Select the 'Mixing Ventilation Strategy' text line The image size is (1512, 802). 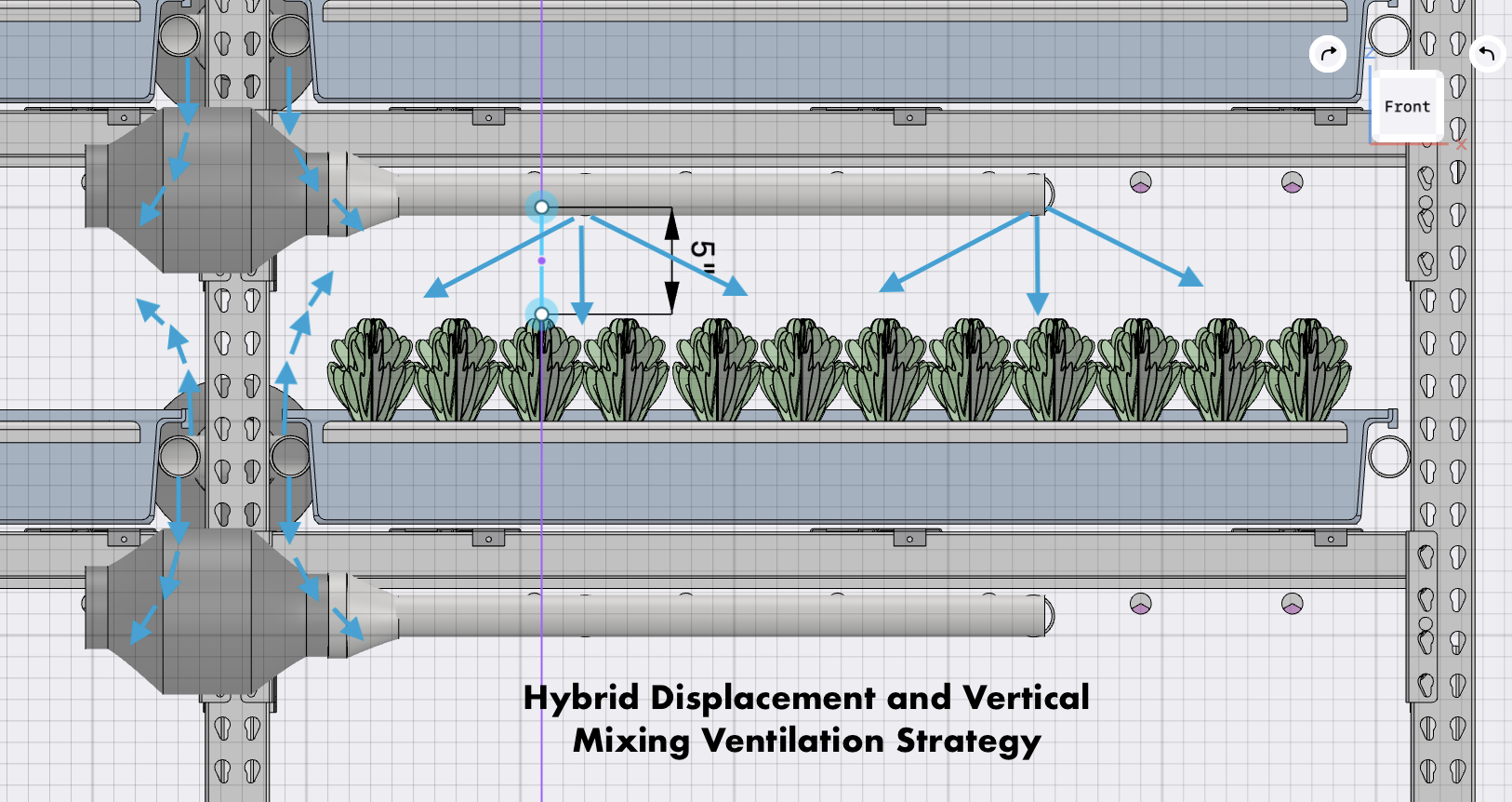click(x=806, y=742)
